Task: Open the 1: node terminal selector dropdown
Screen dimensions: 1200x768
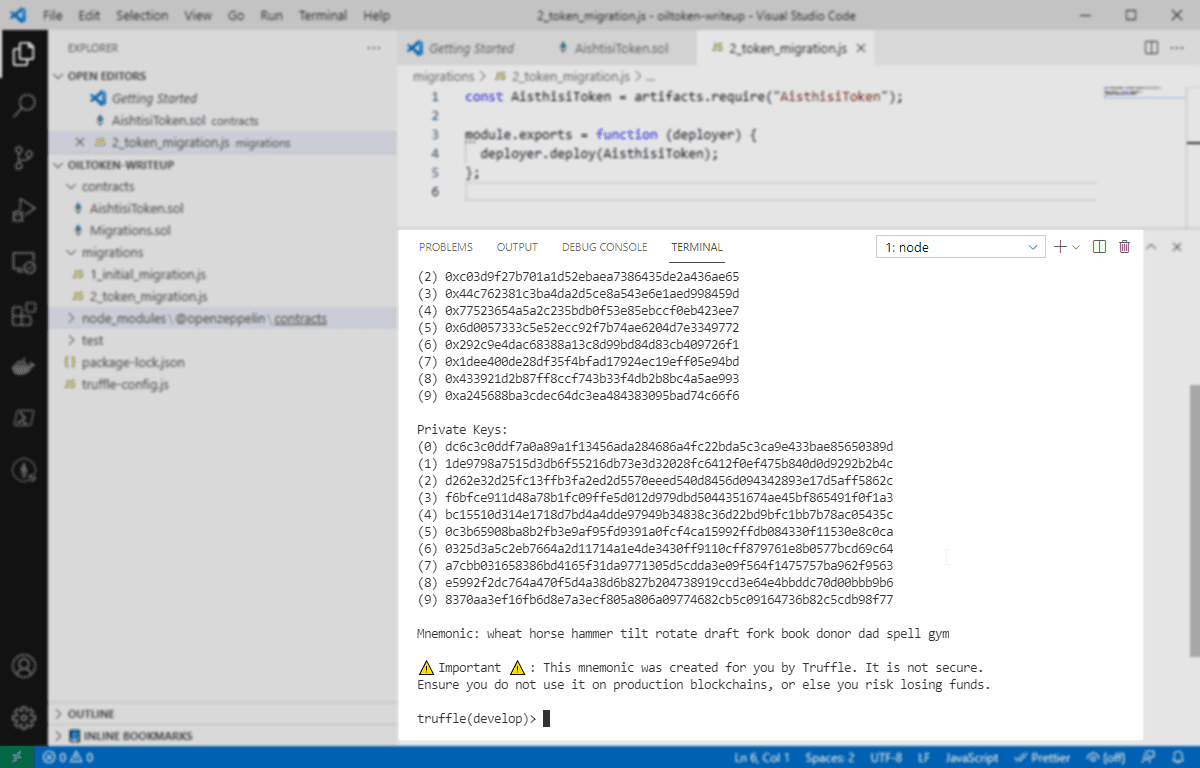Action: click(960, 247)
